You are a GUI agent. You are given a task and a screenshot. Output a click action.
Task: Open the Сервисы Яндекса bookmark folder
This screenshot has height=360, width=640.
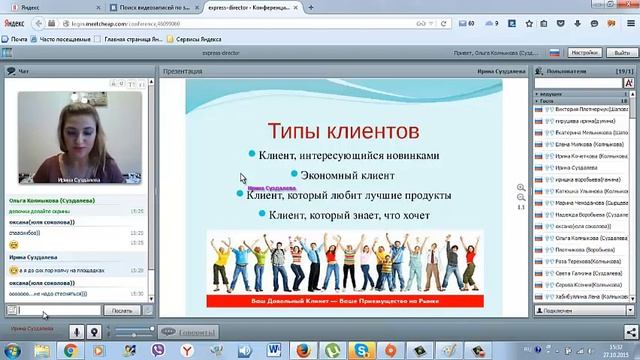(x=194, y=39)
